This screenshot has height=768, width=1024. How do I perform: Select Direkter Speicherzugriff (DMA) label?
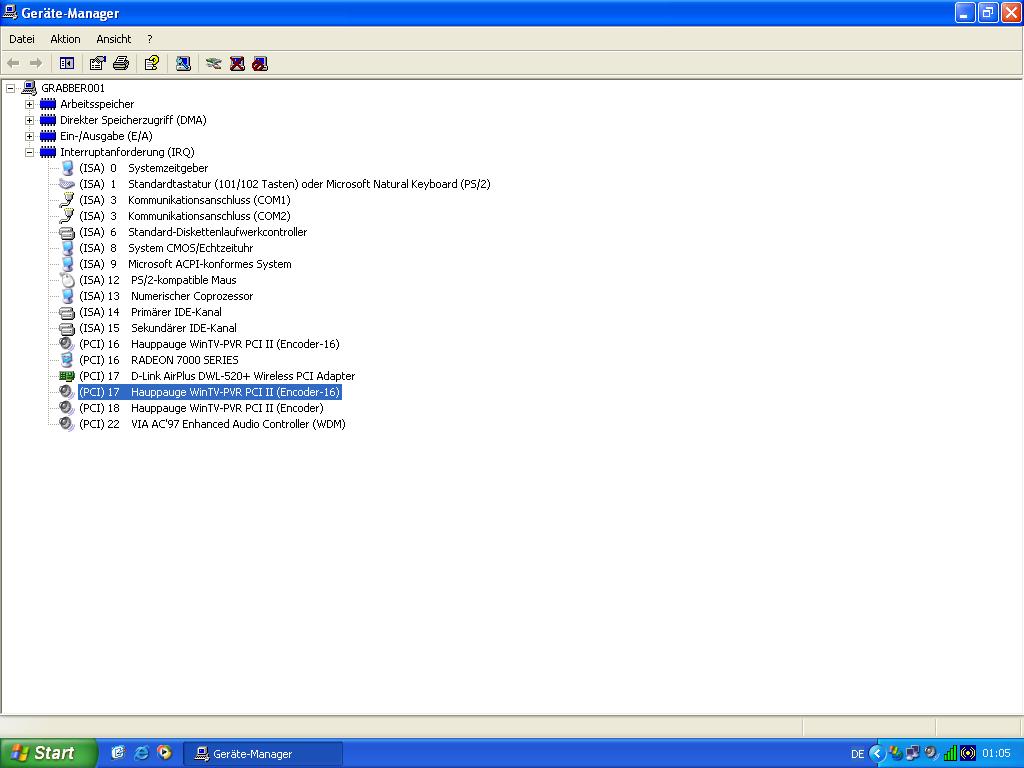click(x=133, y=120)
